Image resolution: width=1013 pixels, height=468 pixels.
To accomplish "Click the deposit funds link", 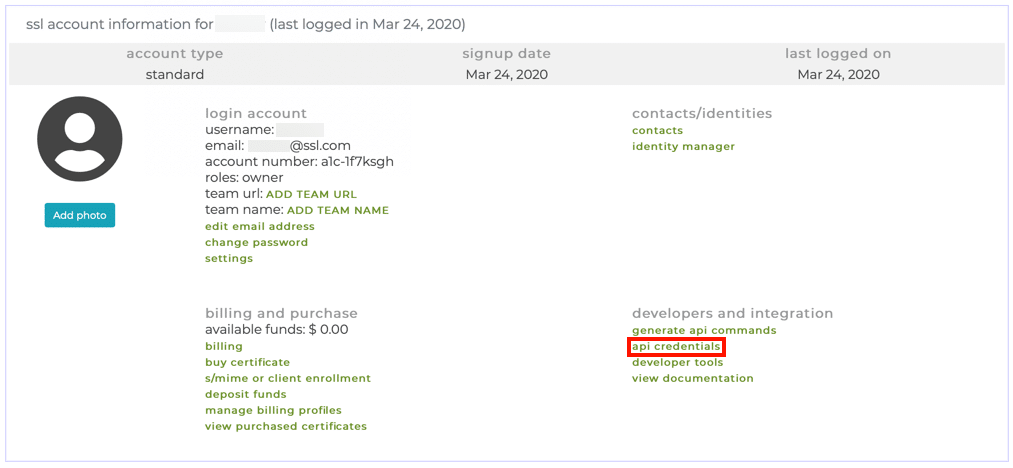I will [x=246, y=394].
